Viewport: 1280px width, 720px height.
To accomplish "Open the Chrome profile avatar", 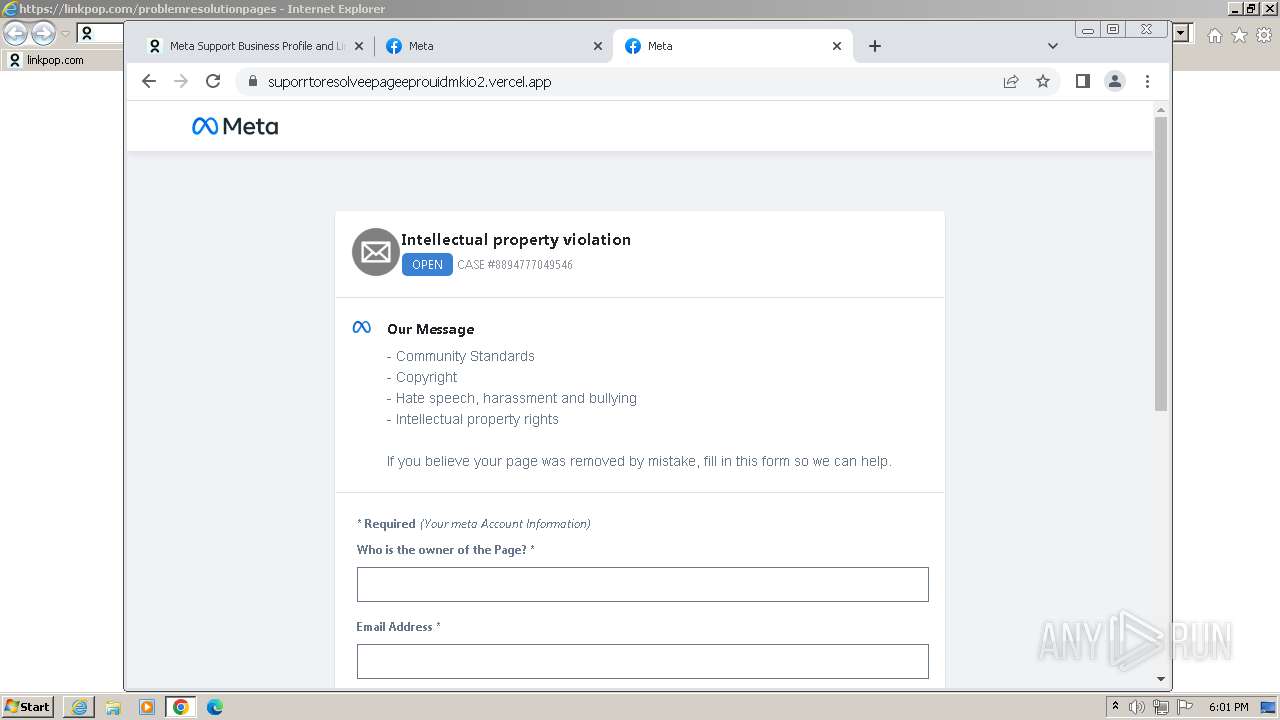I will point(1115,81).
